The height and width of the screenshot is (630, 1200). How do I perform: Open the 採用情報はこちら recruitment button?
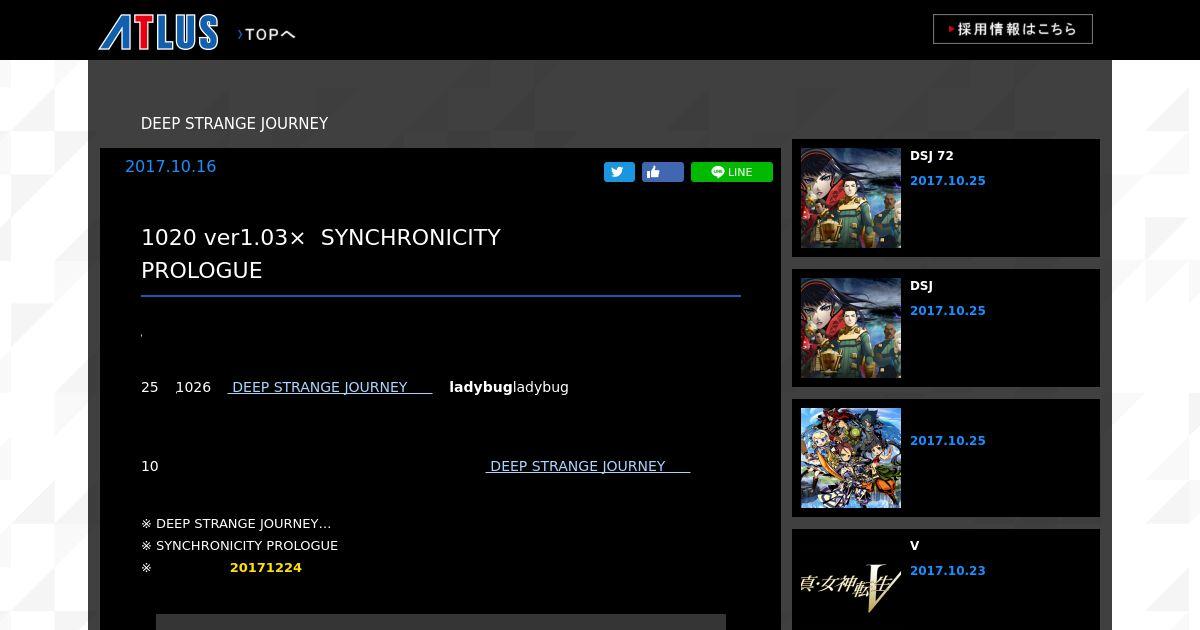coord(1012,29)
